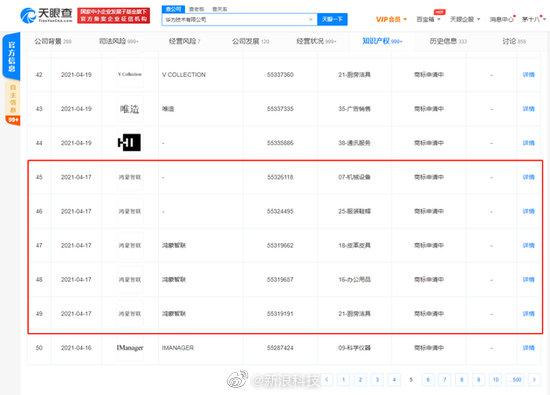The image size is (550, 395).
Task: Open the 天眼企服 dropdown menu
Action: pos(465,19)
